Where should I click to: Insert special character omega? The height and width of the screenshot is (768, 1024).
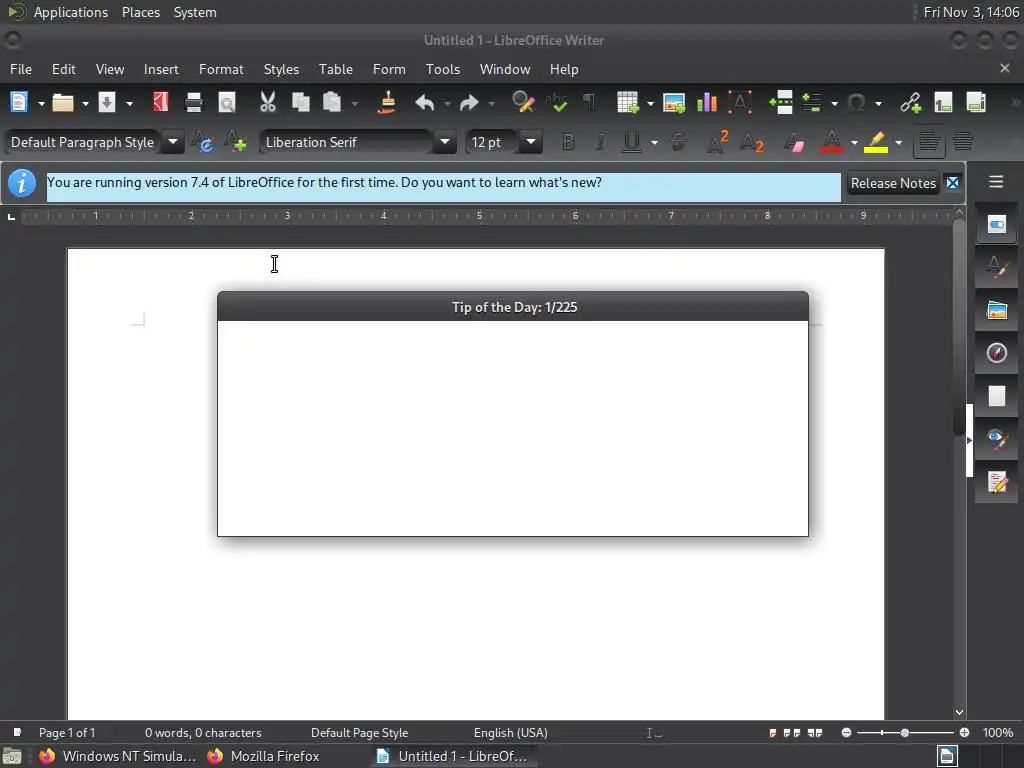pyautogui.click(x=856, y=103)
